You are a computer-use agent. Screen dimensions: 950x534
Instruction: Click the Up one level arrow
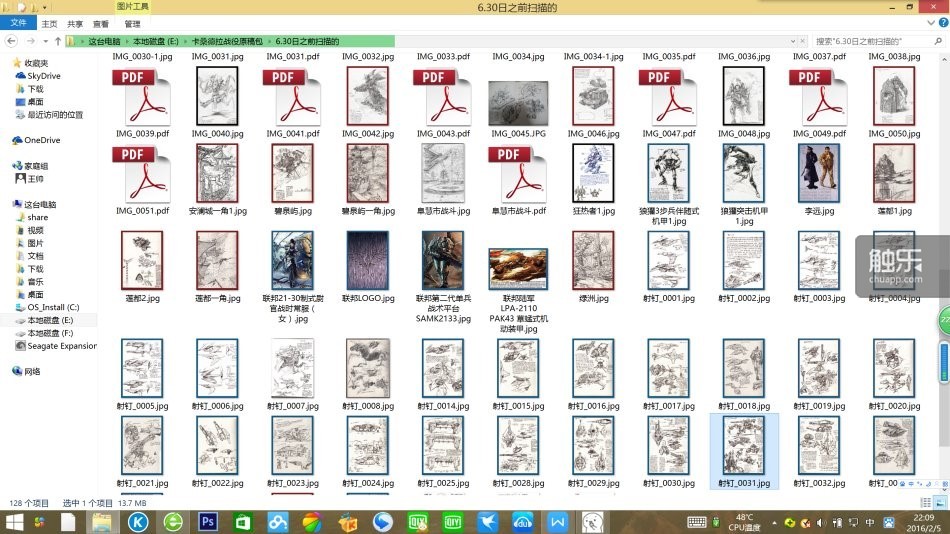point(59,41)
